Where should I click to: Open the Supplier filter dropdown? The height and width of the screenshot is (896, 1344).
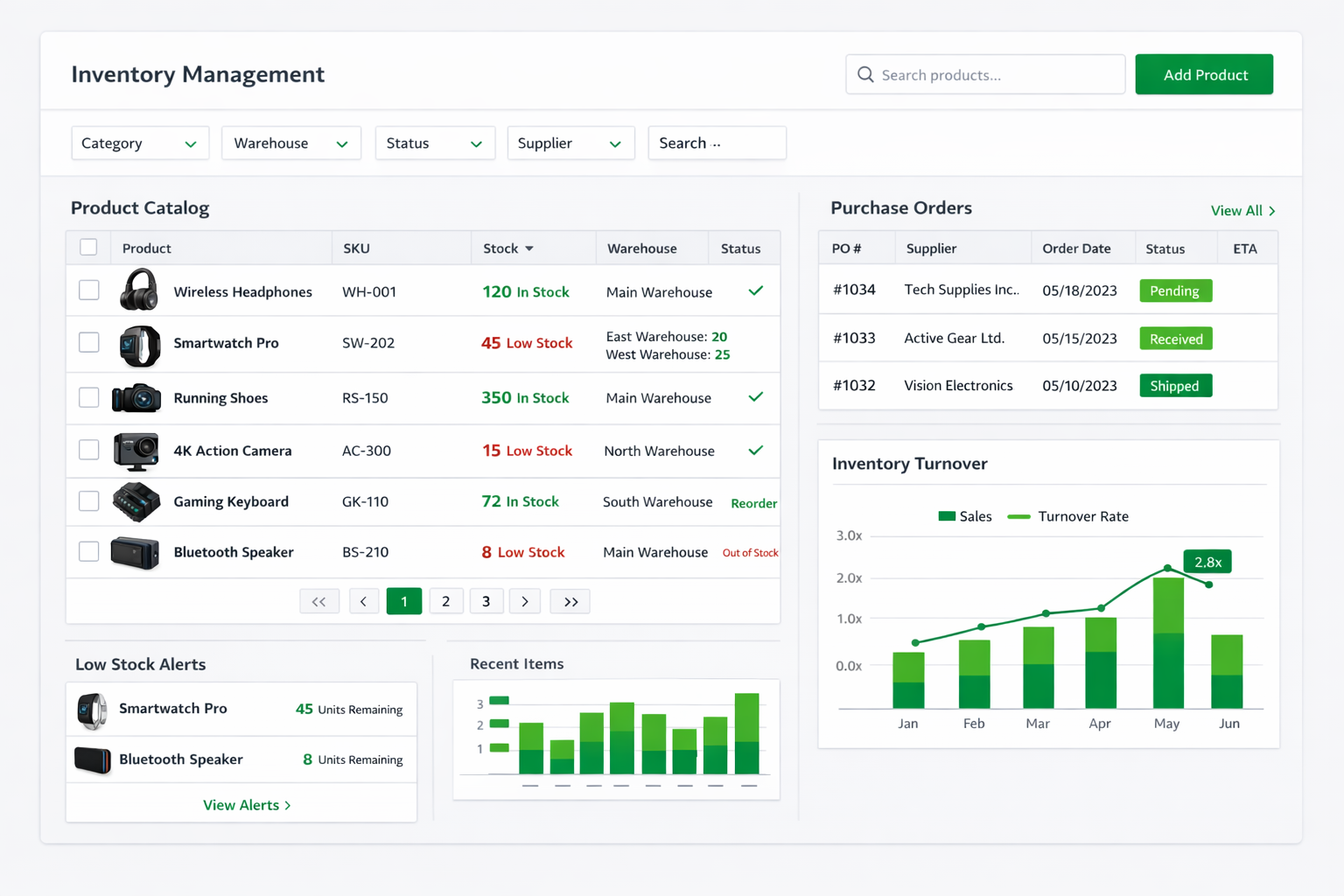point(570,143)
